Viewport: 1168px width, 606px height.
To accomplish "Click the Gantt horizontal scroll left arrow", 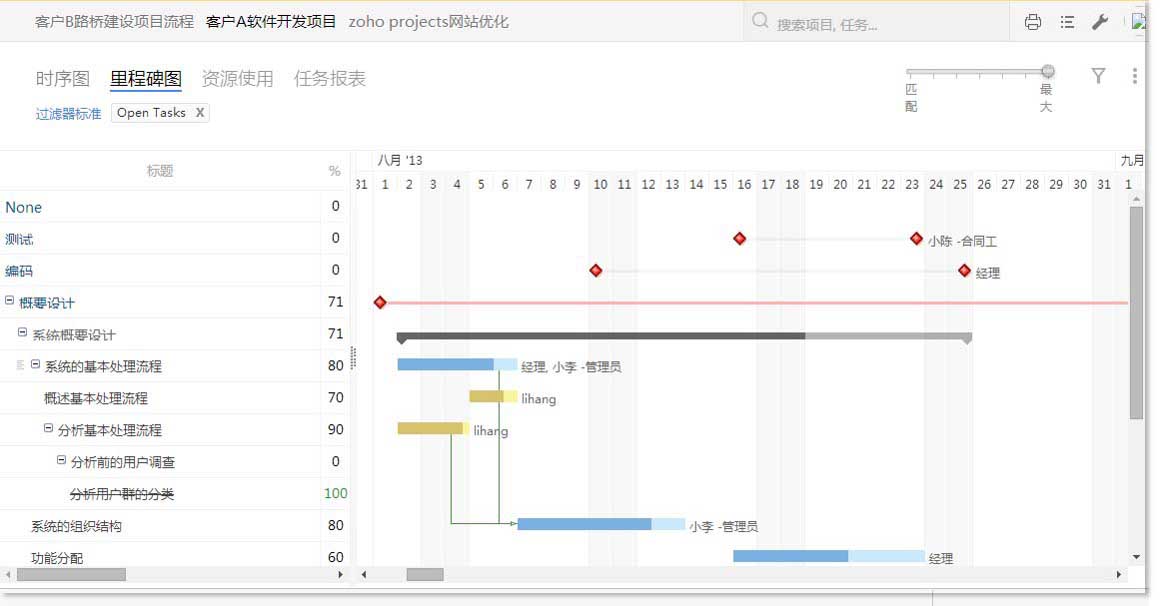I will click(364, 575).
